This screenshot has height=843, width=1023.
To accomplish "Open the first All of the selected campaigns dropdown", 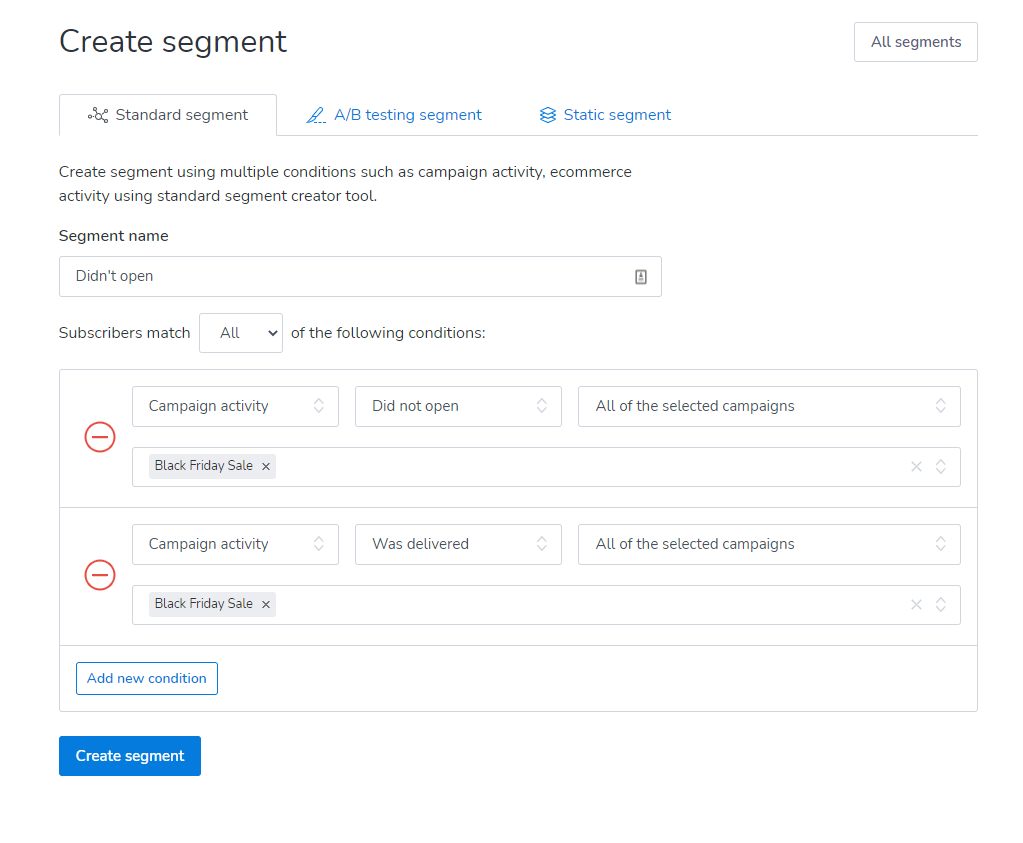I will pos(769,406).
